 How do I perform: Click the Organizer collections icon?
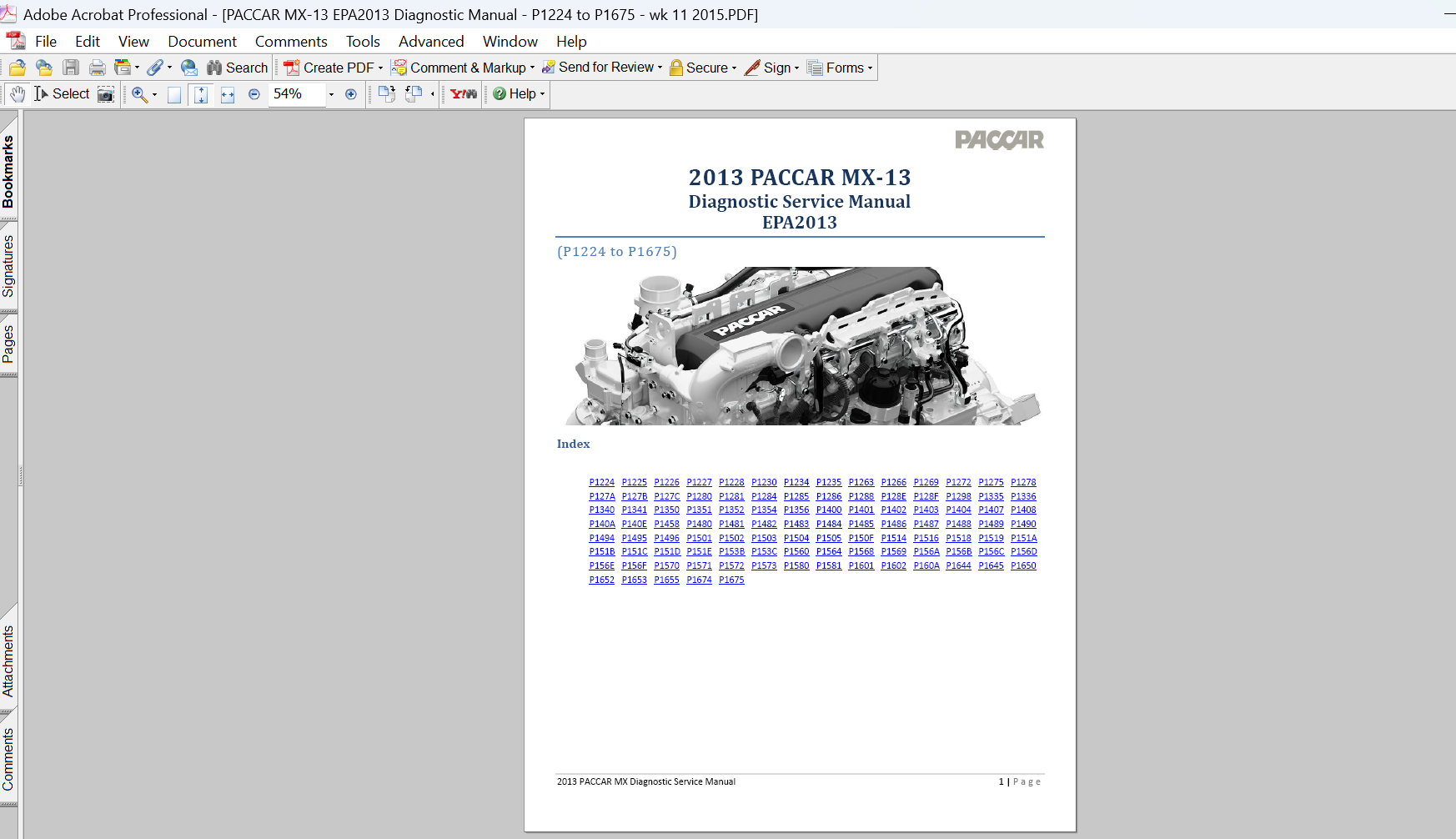123,68
